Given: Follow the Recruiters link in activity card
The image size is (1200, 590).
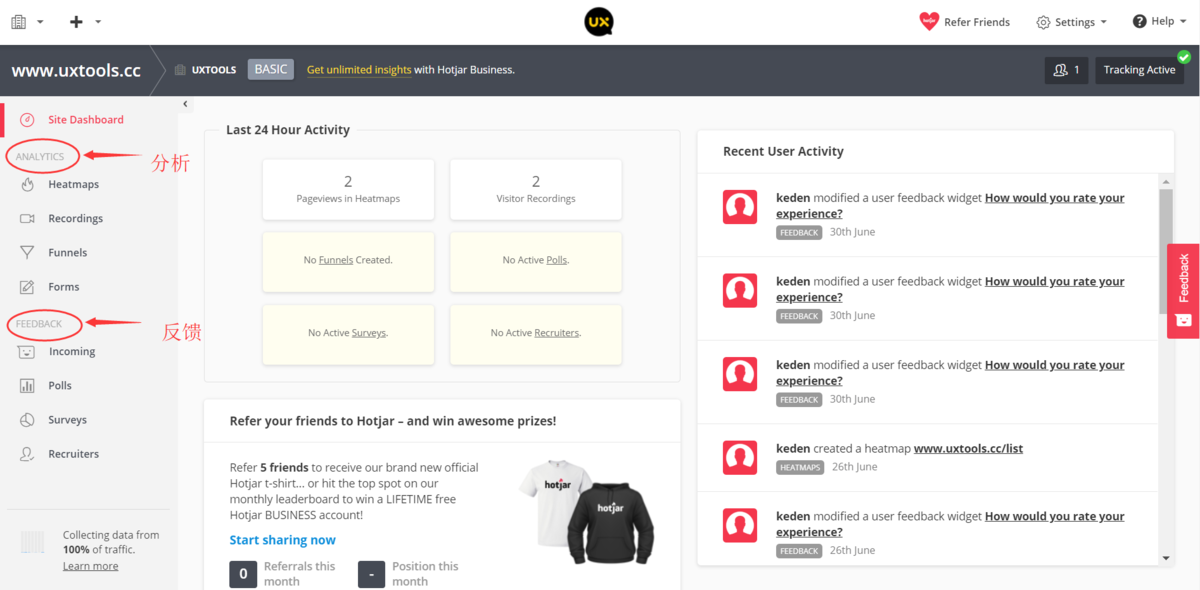Looking at the screenshot, I should tap(556, 333).
